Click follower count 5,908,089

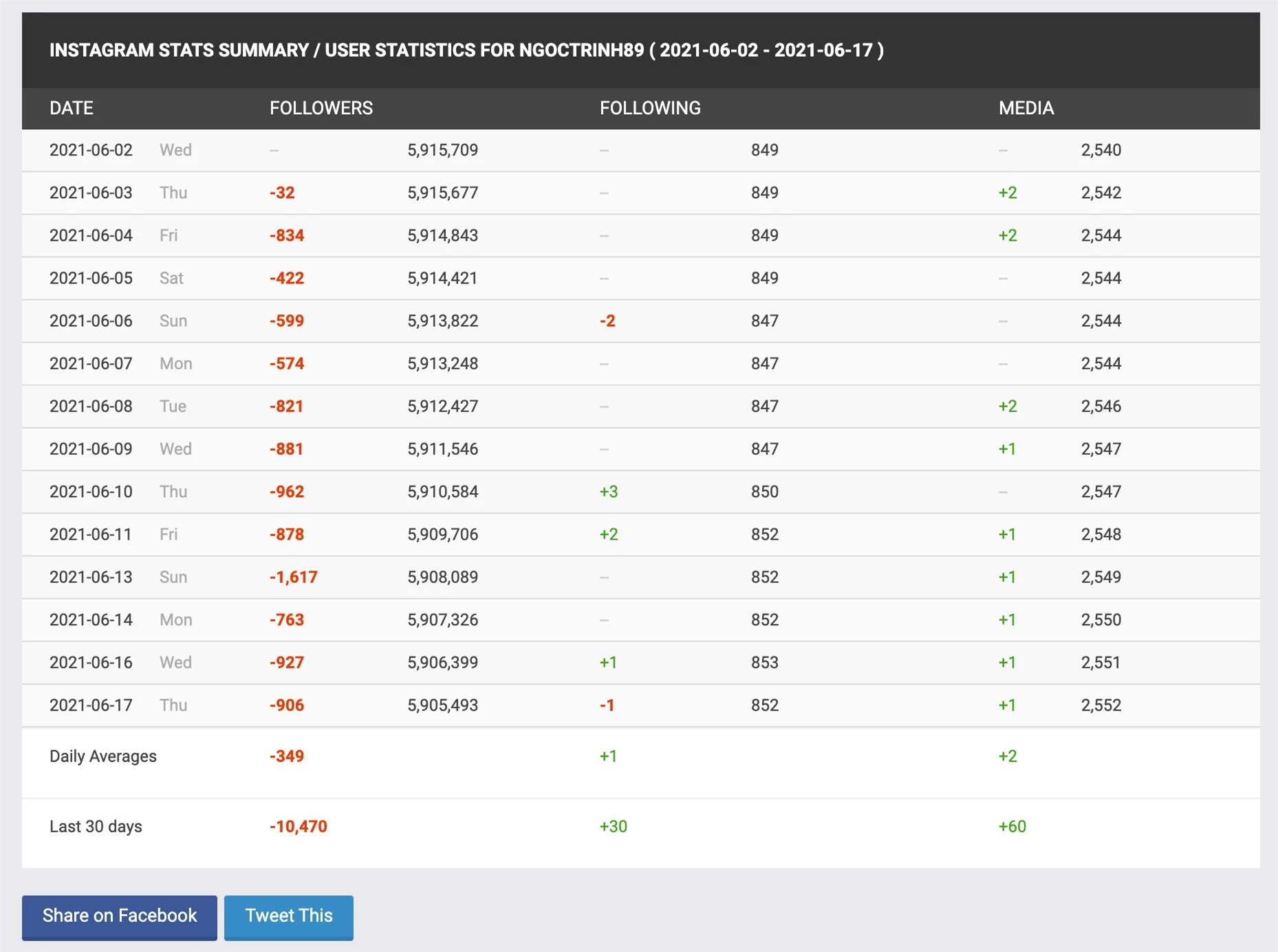pyautogui.click(x=442, y=577)
